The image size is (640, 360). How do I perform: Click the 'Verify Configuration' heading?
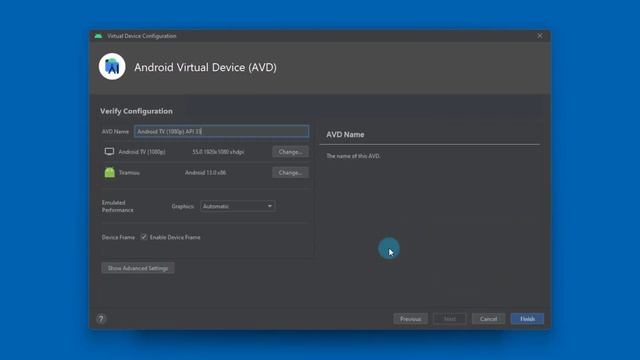[x=136, y=111]
